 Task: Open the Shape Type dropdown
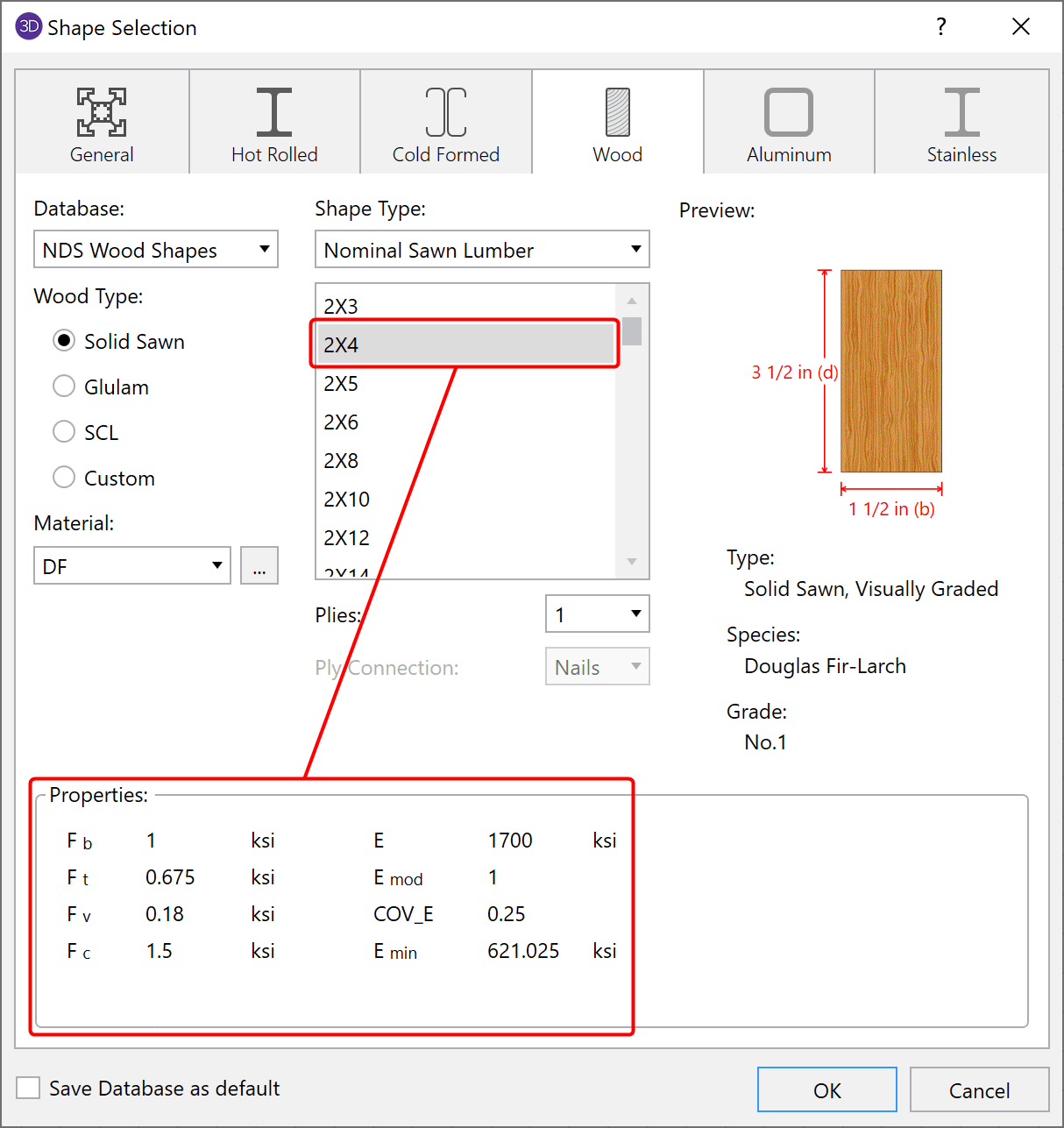(482, 250)
